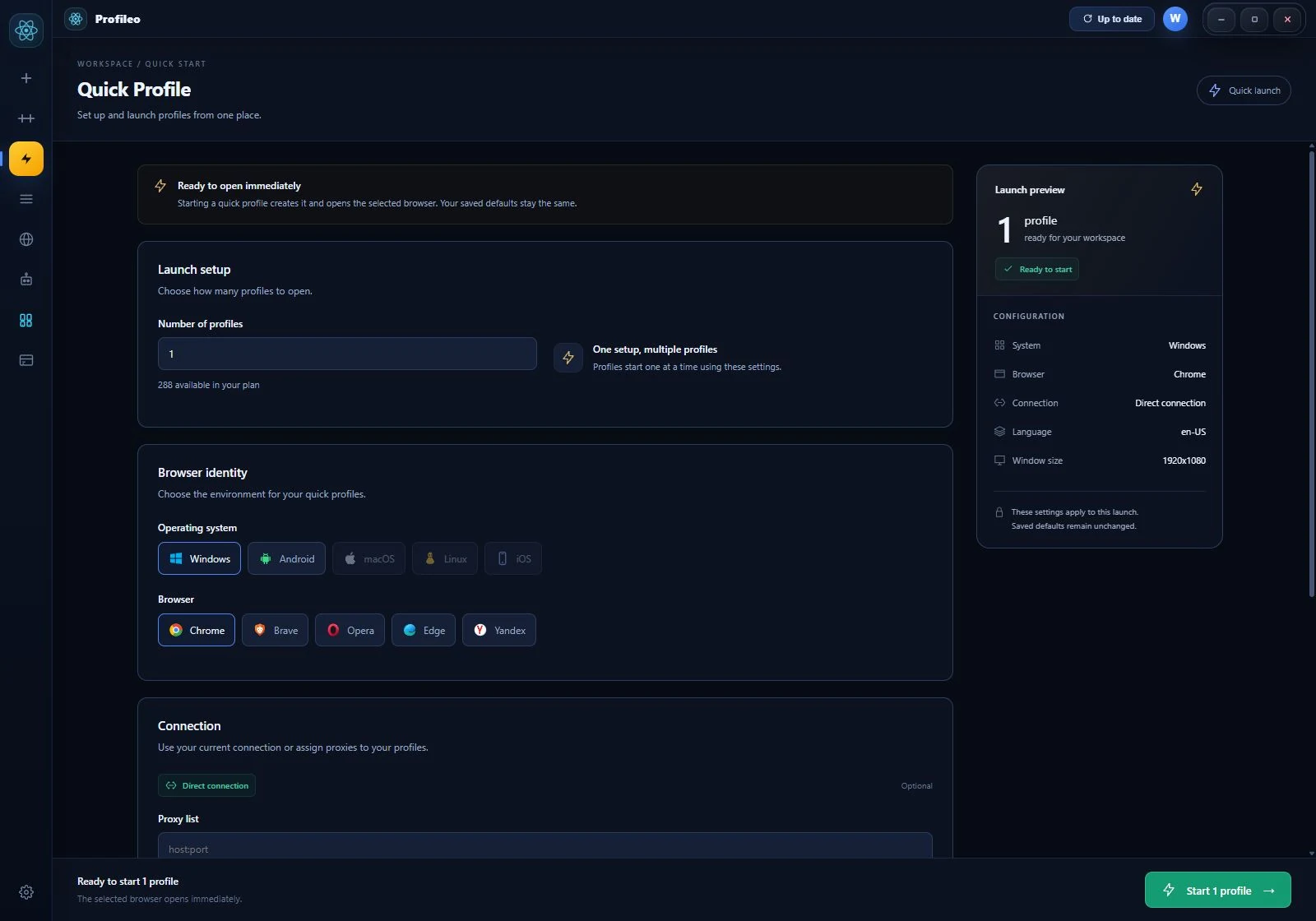This screenshot has width=1316, height=921.
Task: Click the Quick launch button
Action: pyautogui.click(x=1244, y=90)
